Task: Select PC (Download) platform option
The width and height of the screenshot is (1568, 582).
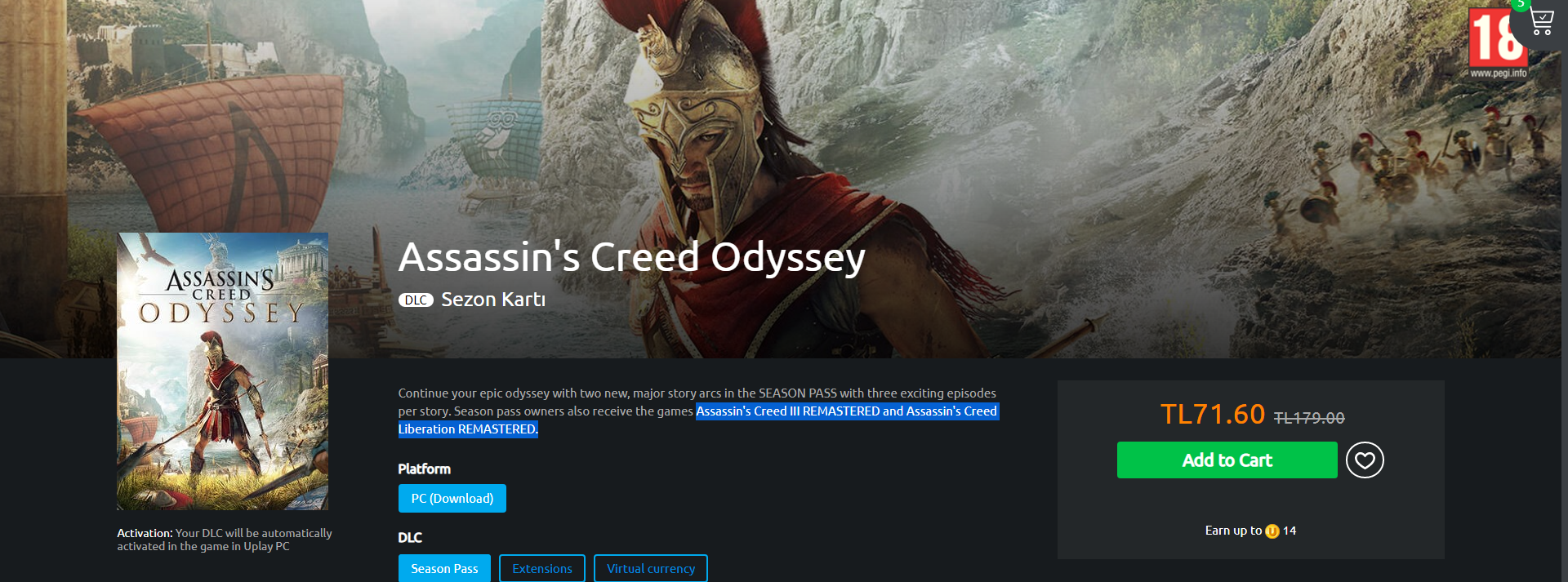Action: point(452,499)
